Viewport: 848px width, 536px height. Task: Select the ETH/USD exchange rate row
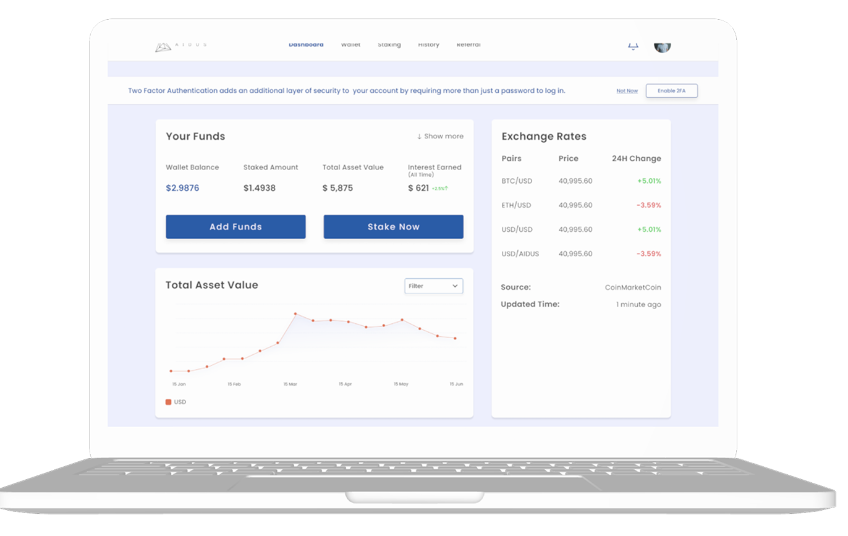point(580,205)
